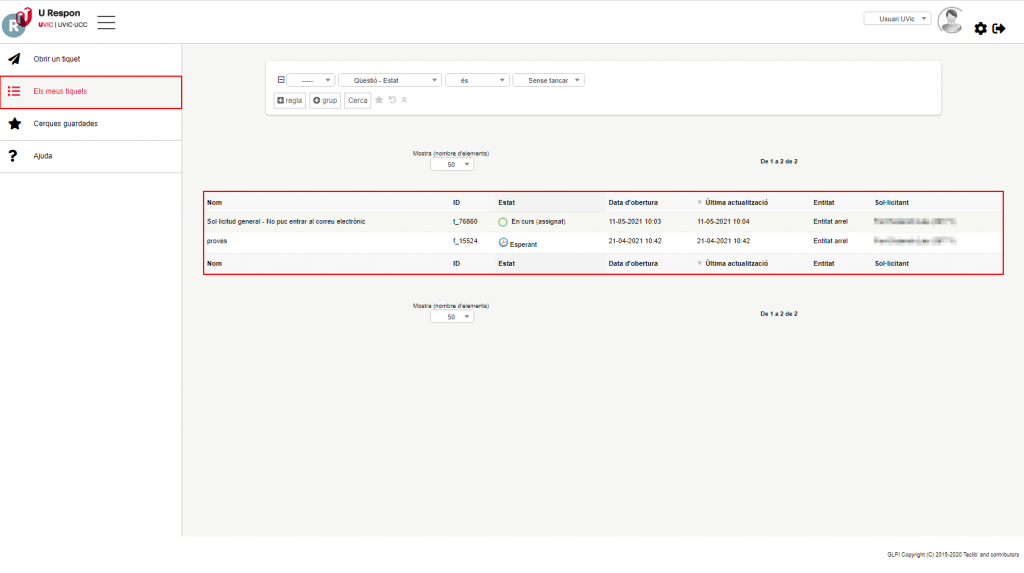Collapse search panel with double chevron icon
This screenshot has width=1024, height=573.
click(404, 100)
